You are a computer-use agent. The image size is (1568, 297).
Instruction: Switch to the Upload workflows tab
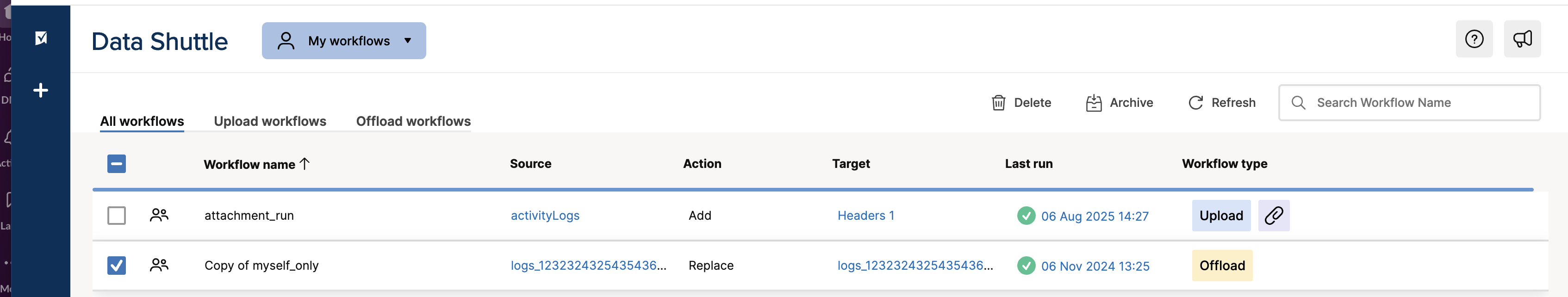pyautogui.click(x=270, y=121)
